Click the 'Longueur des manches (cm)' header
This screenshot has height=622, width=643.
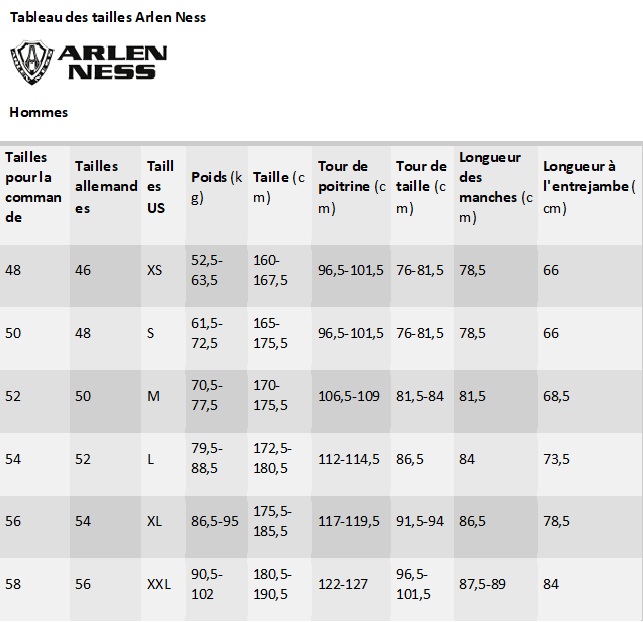[495, 187]
